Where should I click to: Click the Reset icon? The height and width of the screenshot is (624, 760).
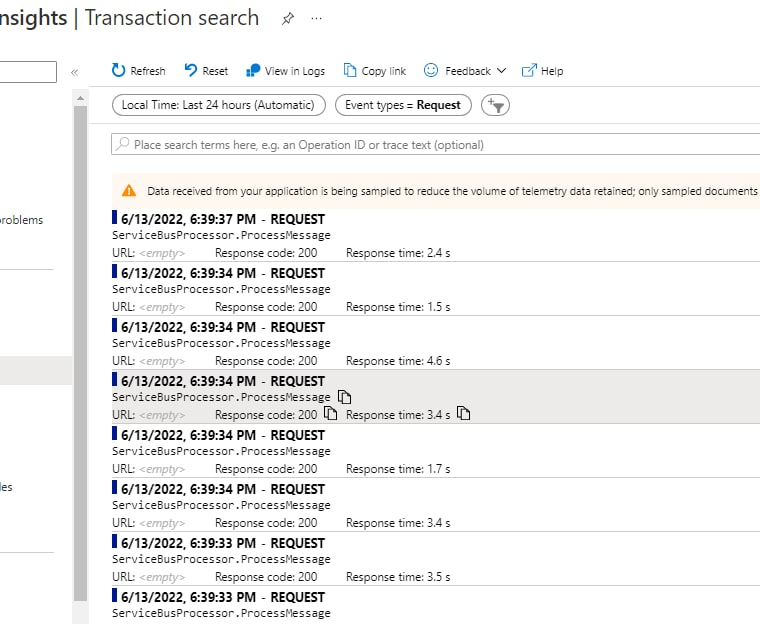[x=191, y=71]
